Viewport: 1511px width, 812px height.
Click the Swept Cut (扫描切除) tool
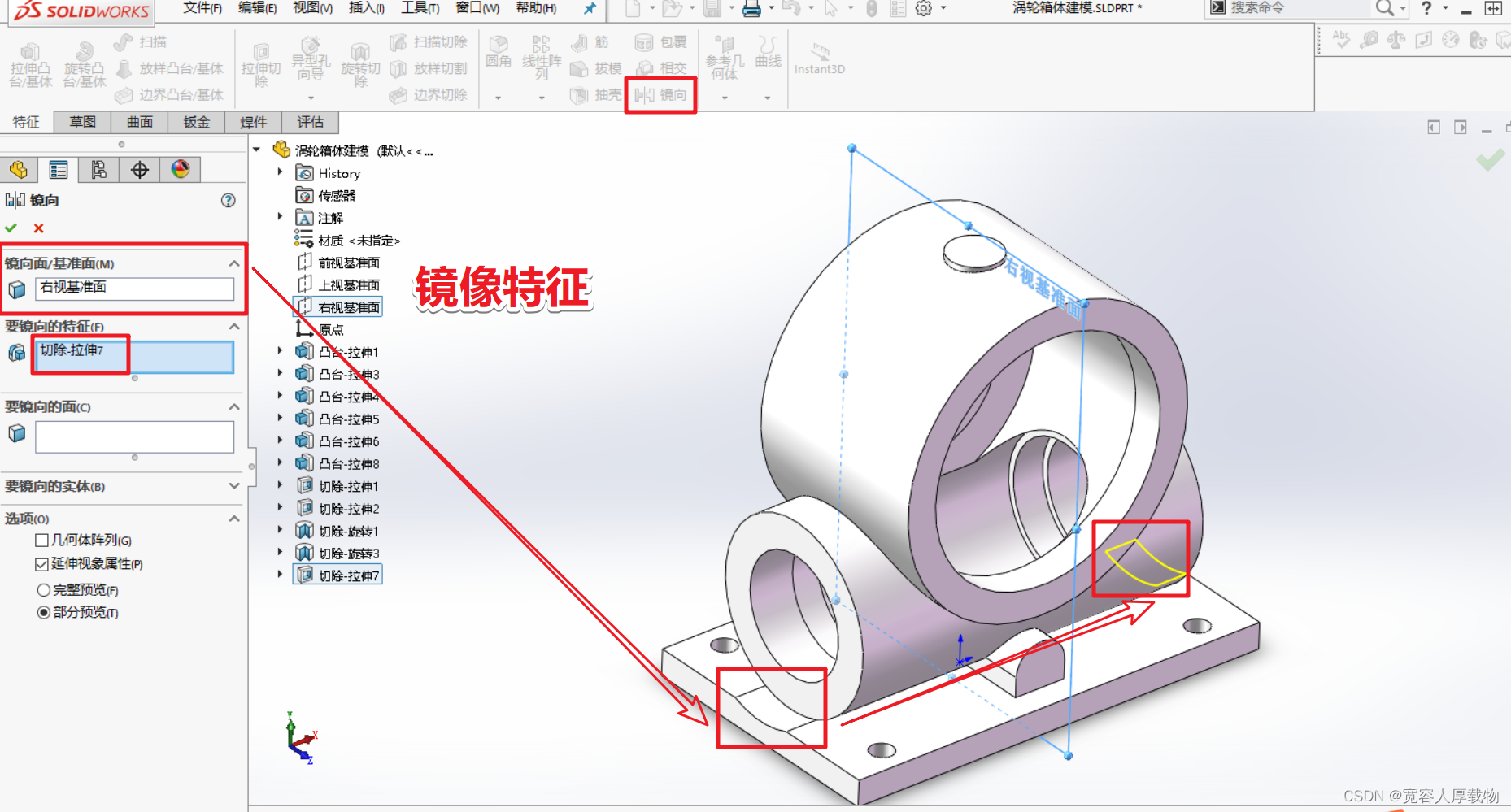tap(429, 42)
